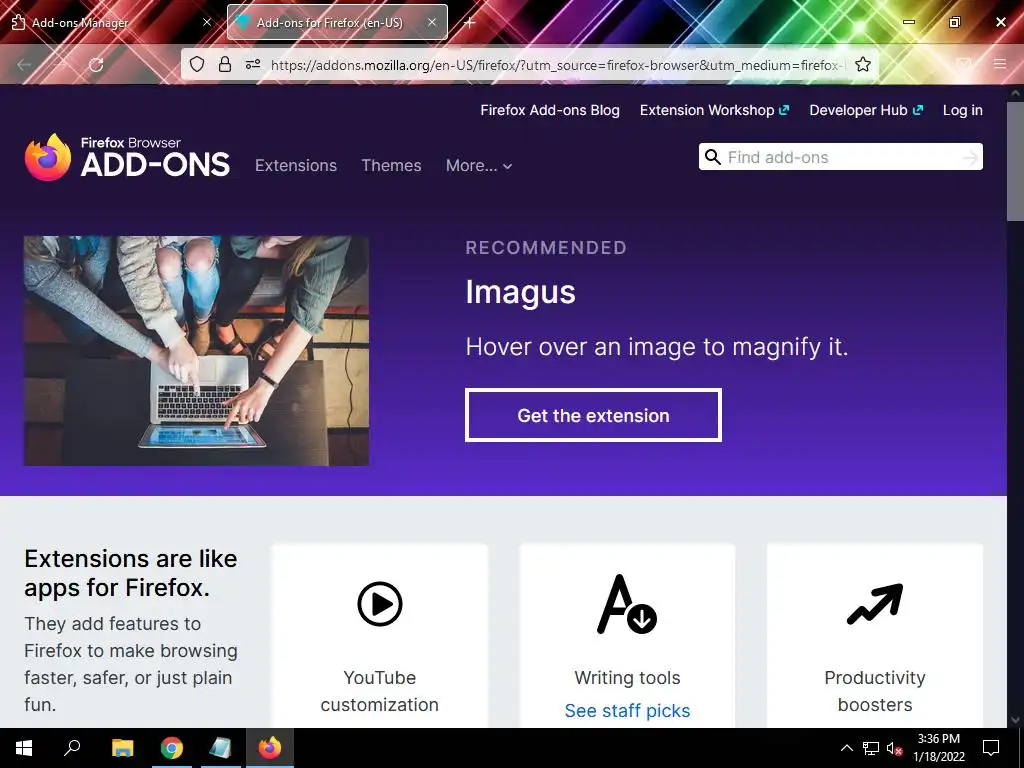Click the Productivity boosters arrow icon
The width and height of the screenshot is (1024, 768).
(x=874, y=604)
